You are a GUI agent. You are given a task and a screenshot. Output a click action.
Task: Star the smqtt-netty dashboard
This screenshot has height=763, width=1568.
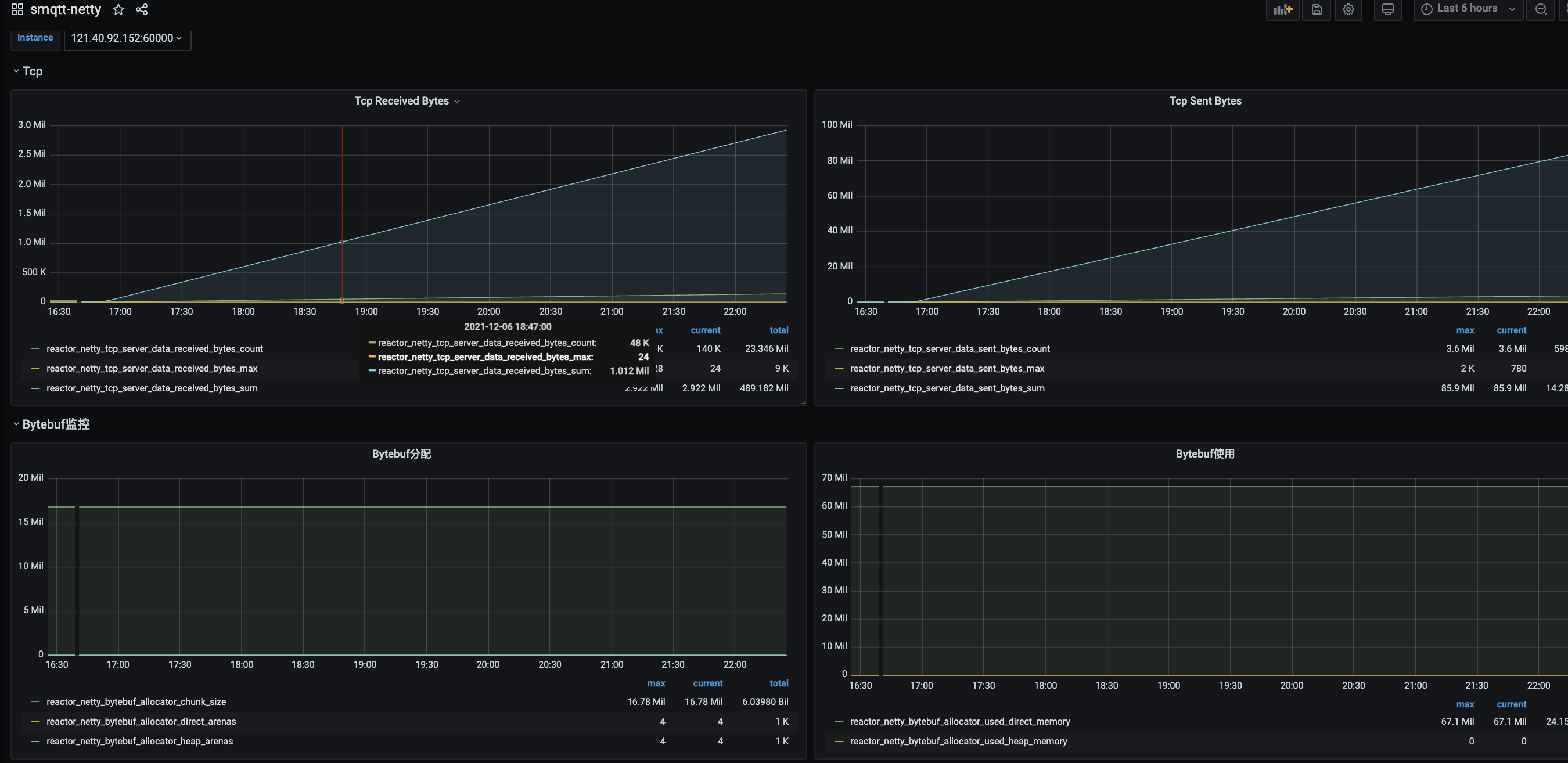point(118,10)
